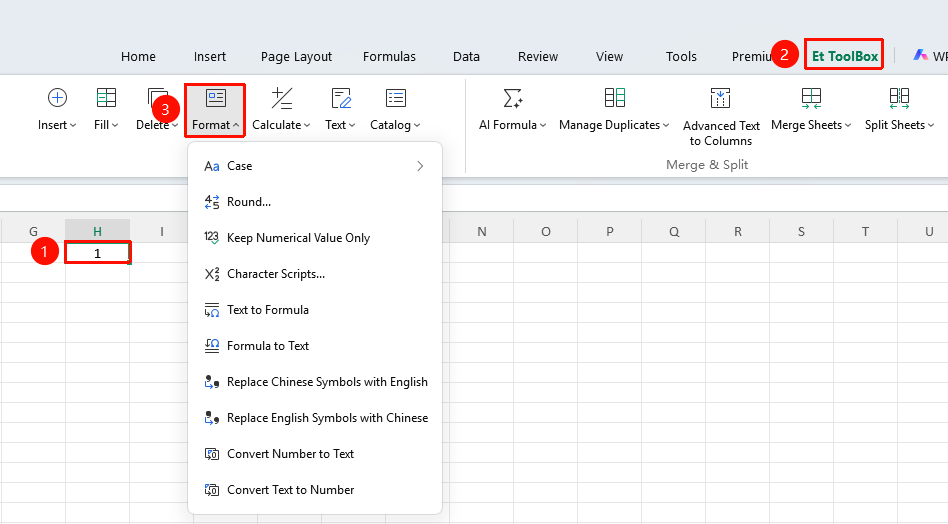Choose Convert Text to Number
The width and height of the screenshot is (948, 524).
pos(315,490)
